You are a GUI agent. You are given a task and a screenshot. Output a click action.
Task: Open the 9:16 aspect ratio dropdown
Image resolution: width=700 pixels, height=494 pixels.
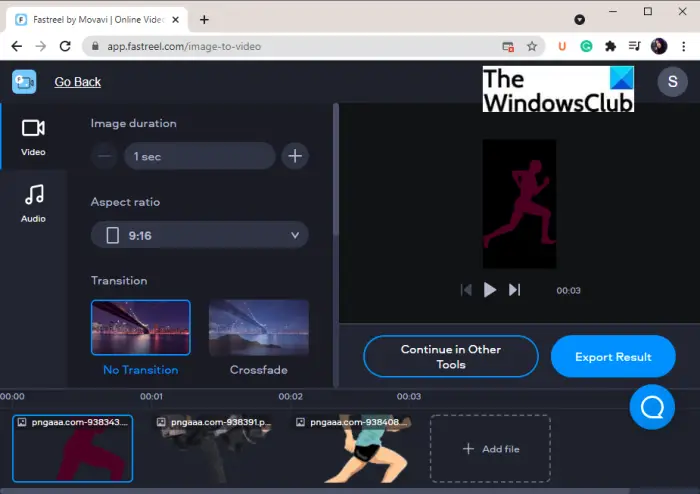click(x=200, y=235)
